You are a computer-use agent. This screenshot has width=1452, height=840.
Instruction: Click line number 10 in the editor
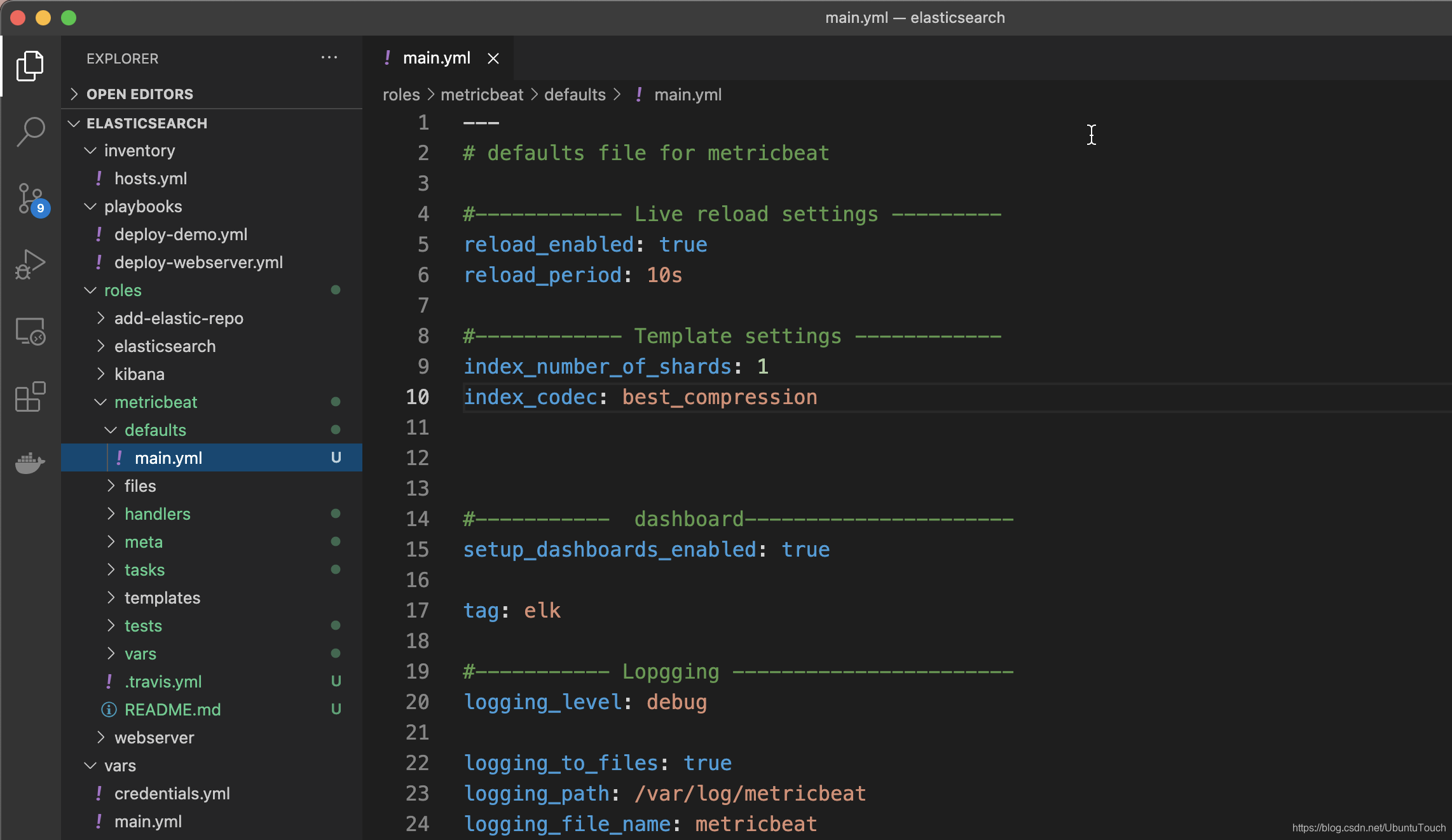click(418, 396)
